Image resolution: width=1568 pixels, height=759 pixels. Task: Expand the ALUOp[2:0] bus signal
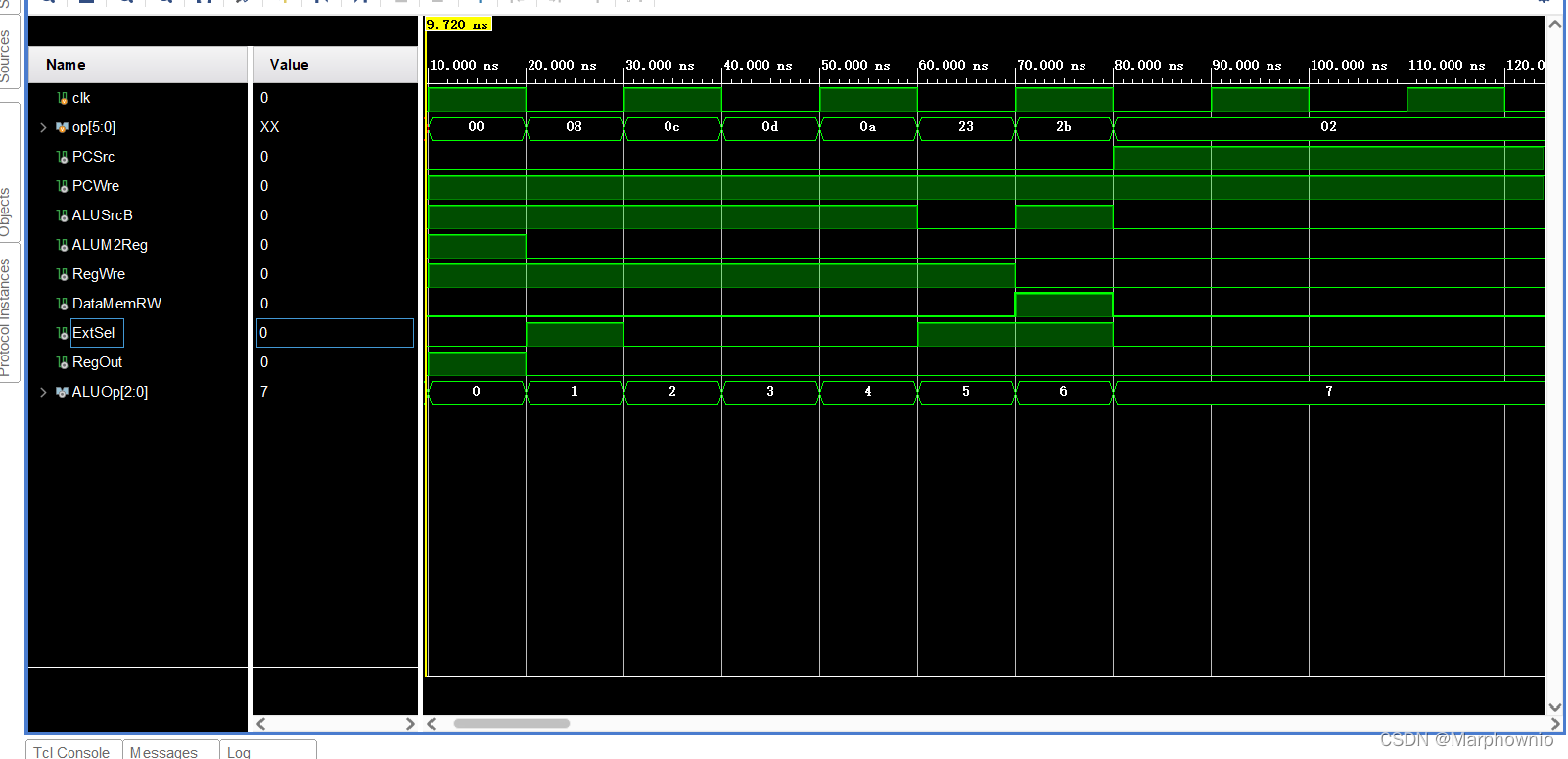tap(43, 392)
